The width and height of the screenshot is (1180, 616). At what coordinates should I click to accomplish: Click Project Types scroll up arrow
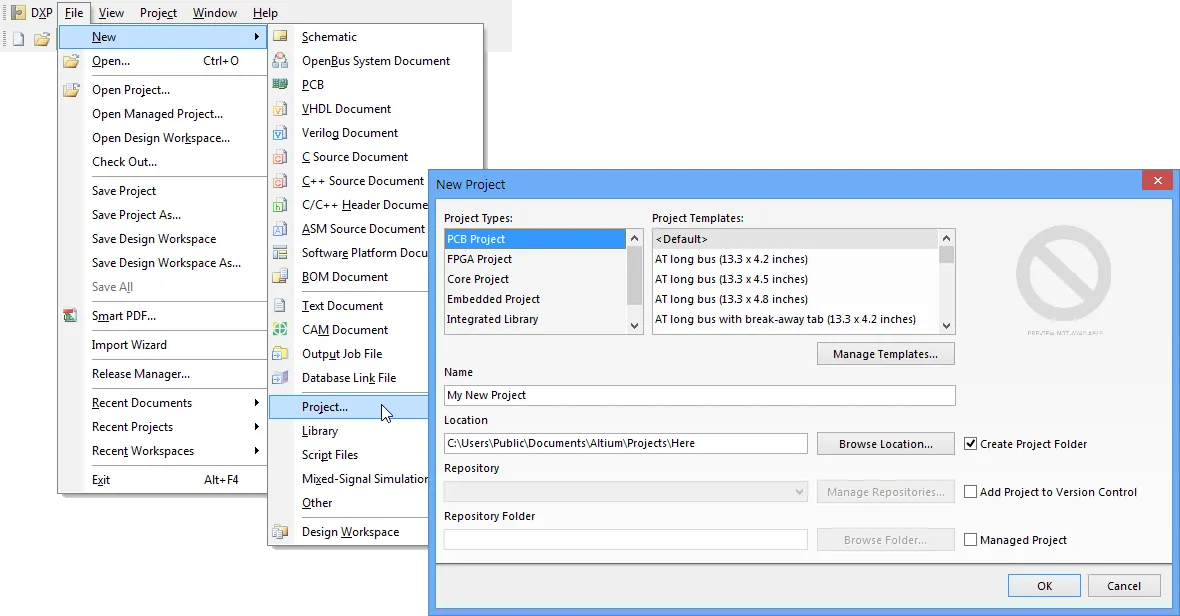tap(634, 238)
